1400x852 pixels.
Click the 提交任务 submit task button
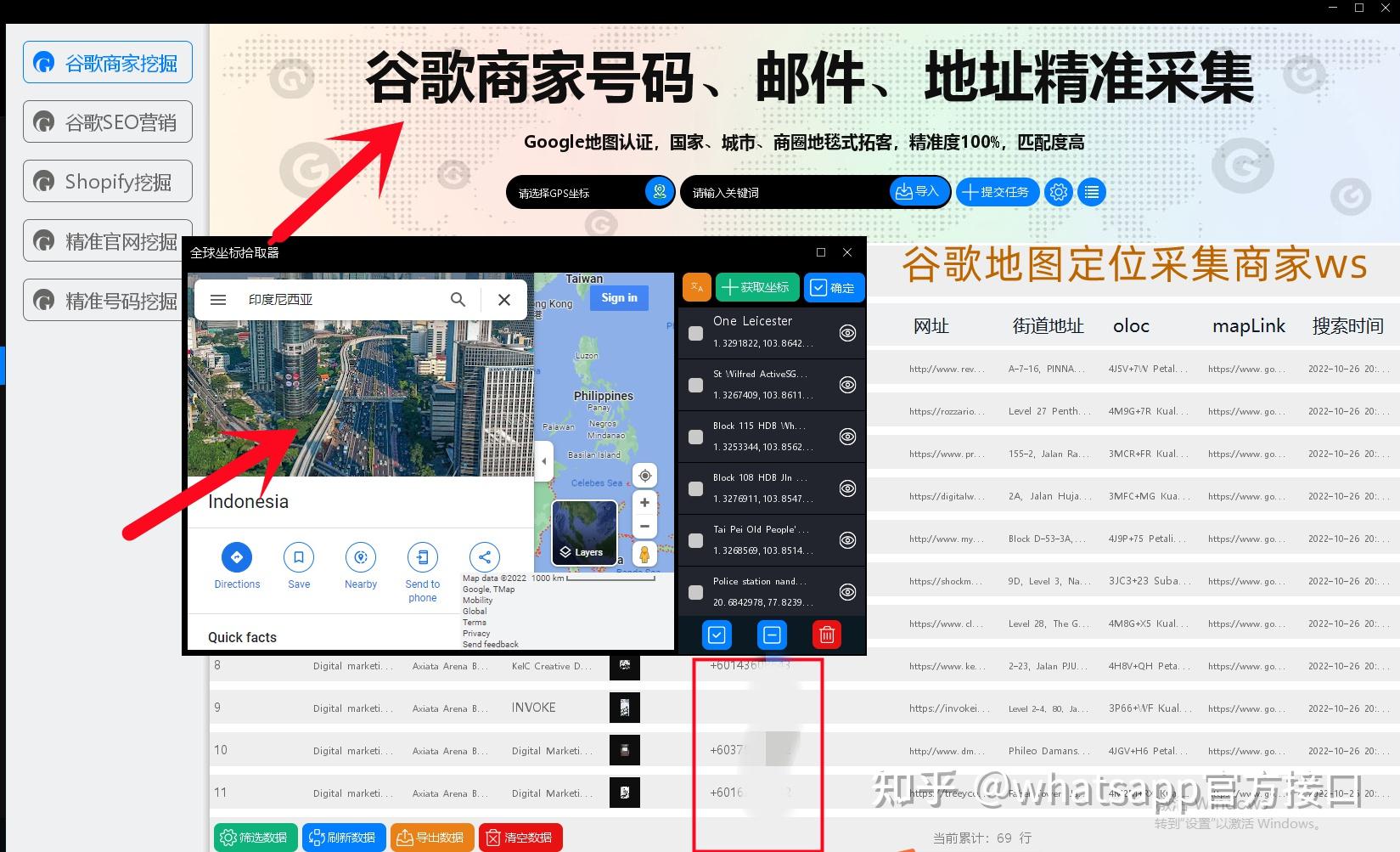coord(997,192)
